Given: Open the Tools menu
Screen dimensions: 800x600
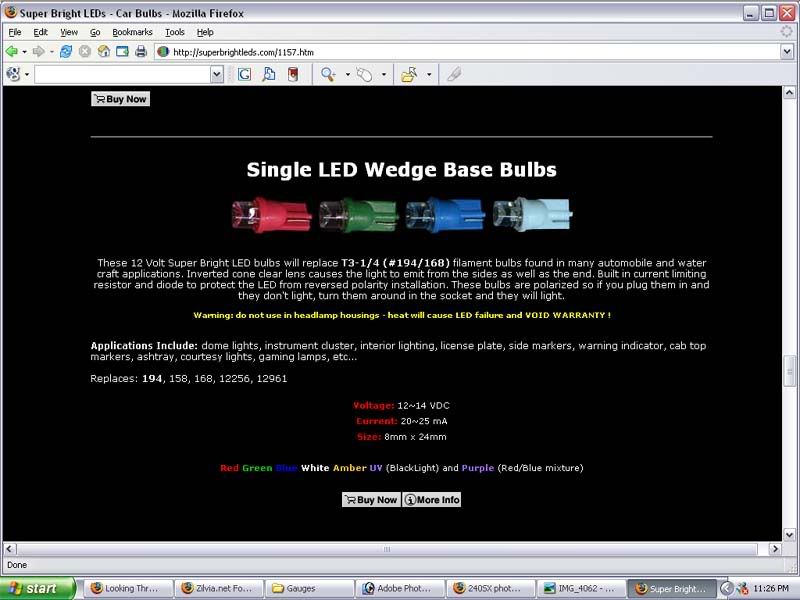Looking at the screenshot, I should tap(174, 32).
